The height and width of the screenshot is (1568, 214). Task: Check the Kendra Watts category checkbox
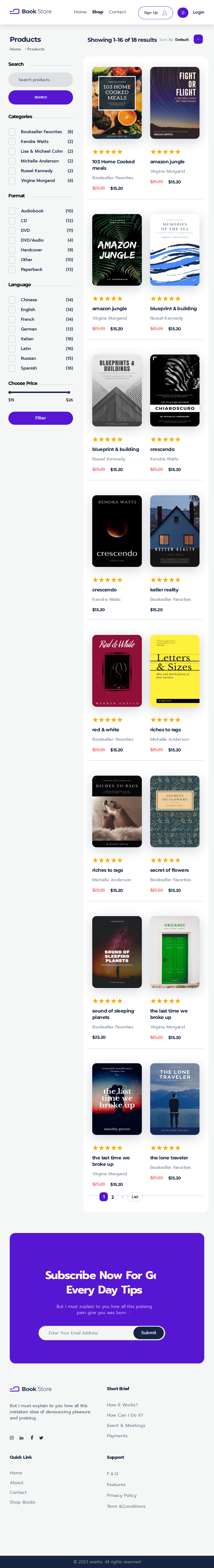11,142
